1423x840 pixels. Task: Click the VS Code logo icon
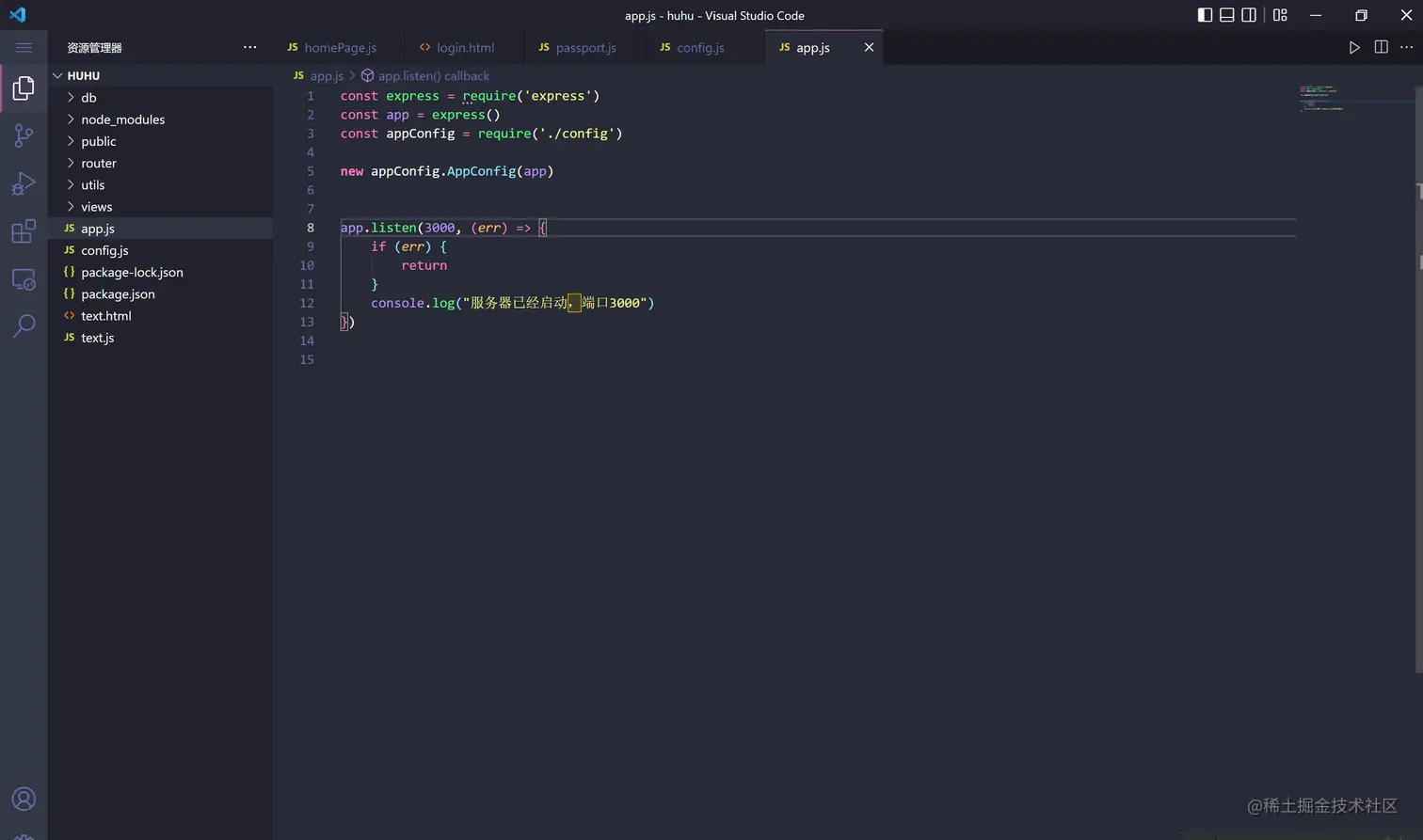point(18,15)
